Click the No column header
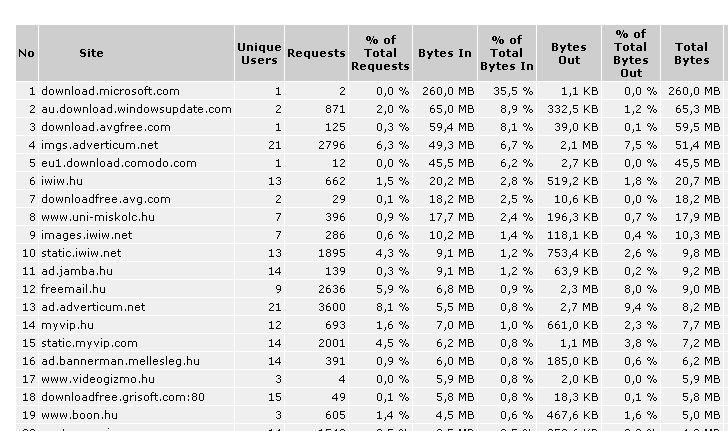The width and height of the screenshot is (728, 431). coord(26,53)
